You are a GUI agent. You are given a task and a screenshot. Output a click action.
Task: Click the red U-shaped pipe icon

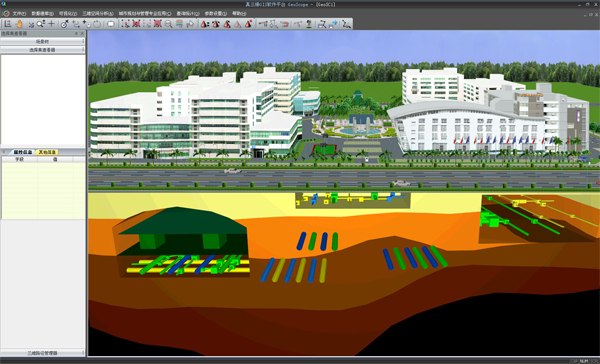click(x=285, y=24)
